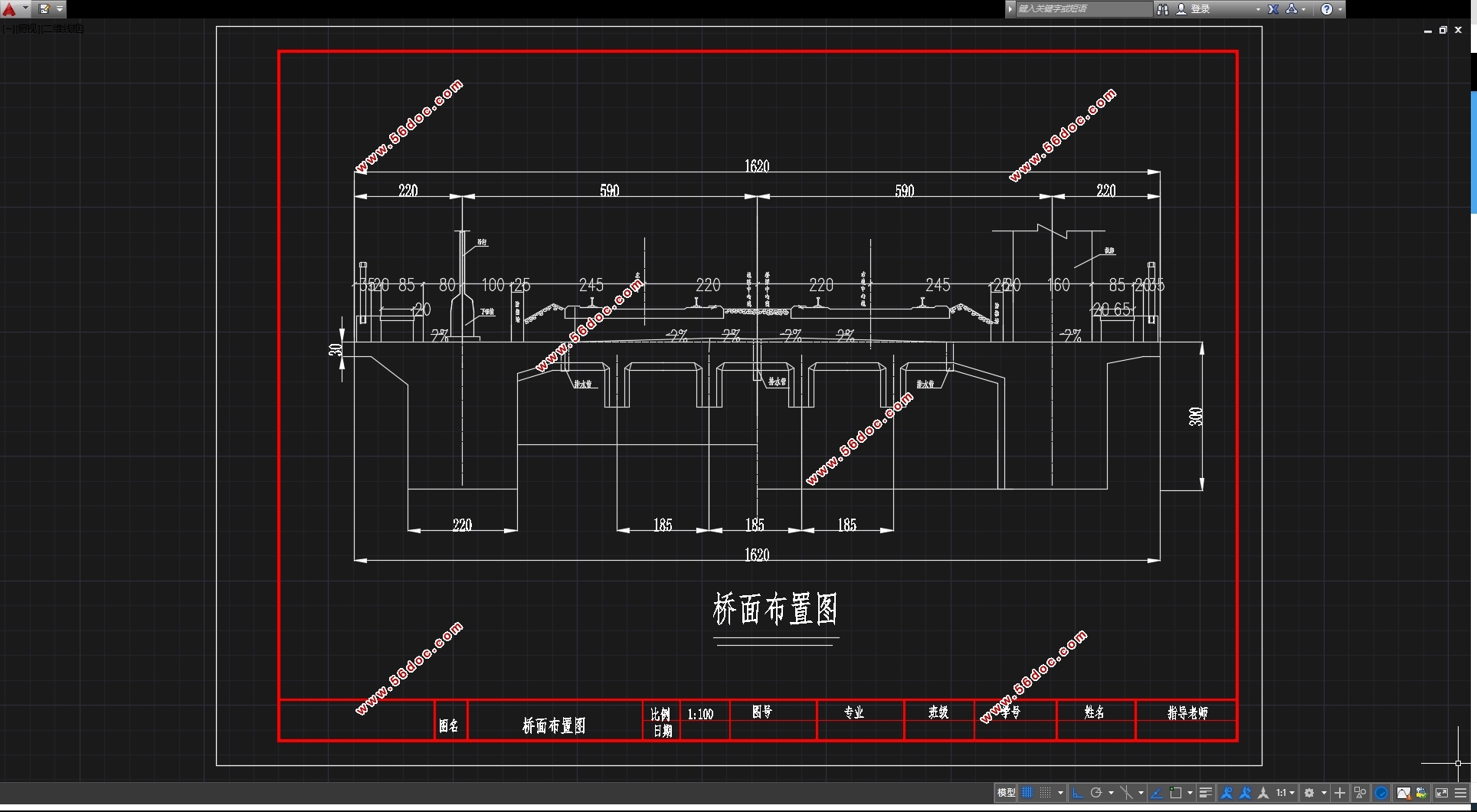Click the Save As disk icon
The height and width of the screenshot is (812, 1477).
click(x=44, y=9)
